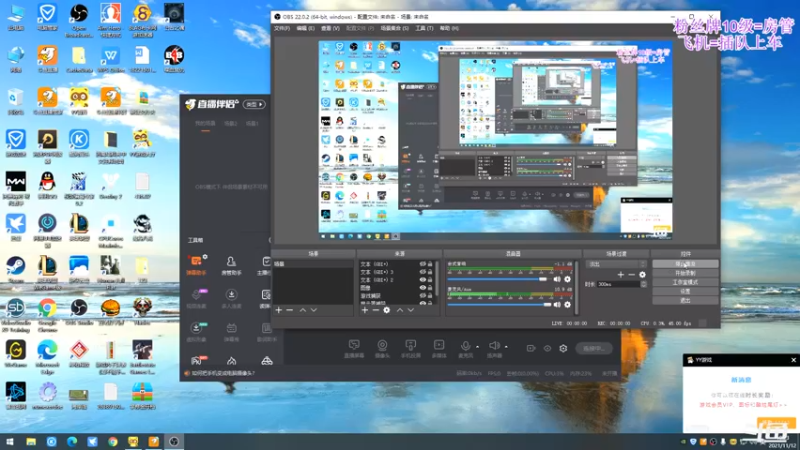Adjust the desktop audio volume slider

point(497,279)
